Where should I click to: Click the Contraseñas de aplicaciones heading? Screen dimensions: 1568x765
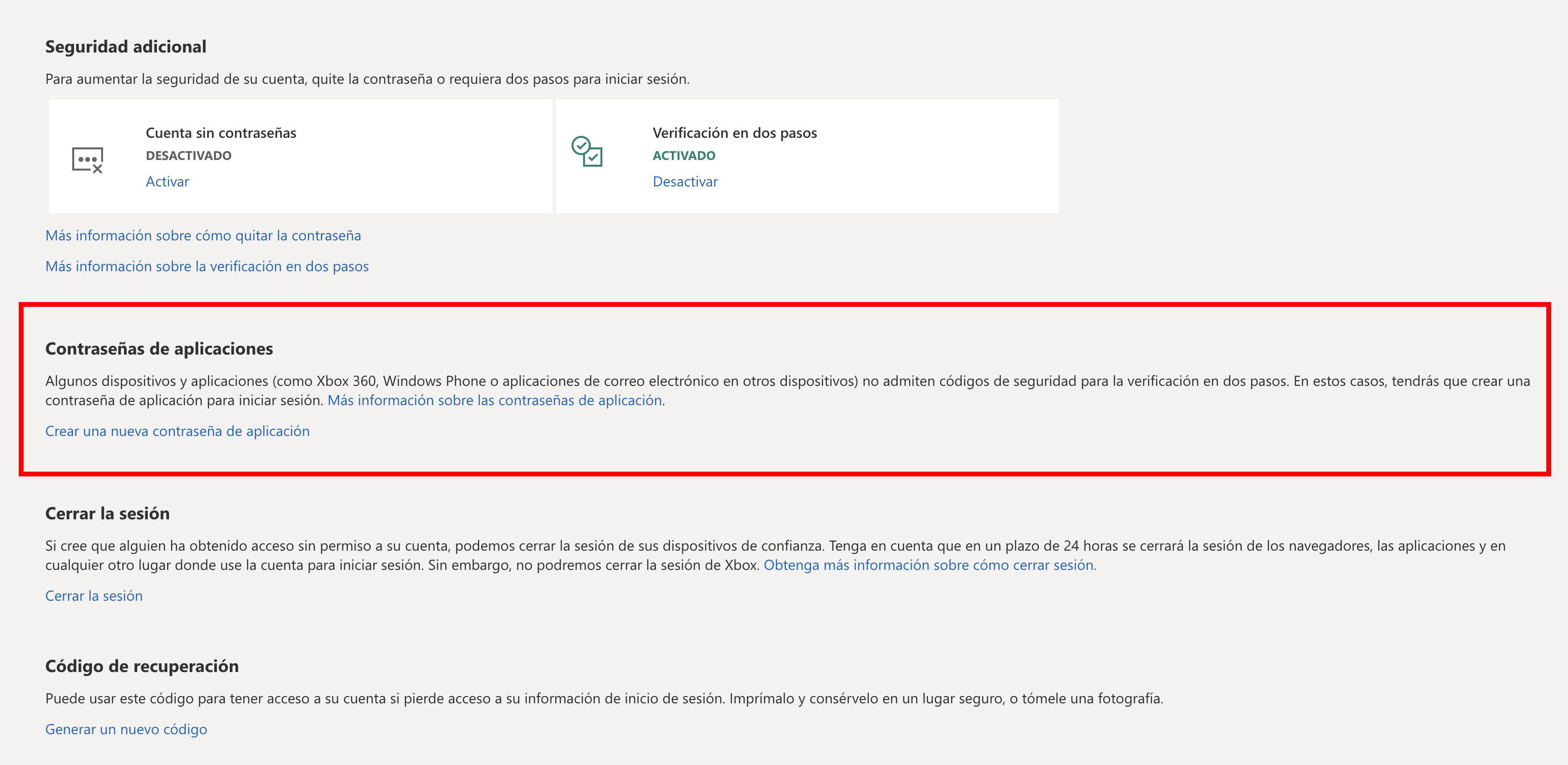(x=159, y=349)
